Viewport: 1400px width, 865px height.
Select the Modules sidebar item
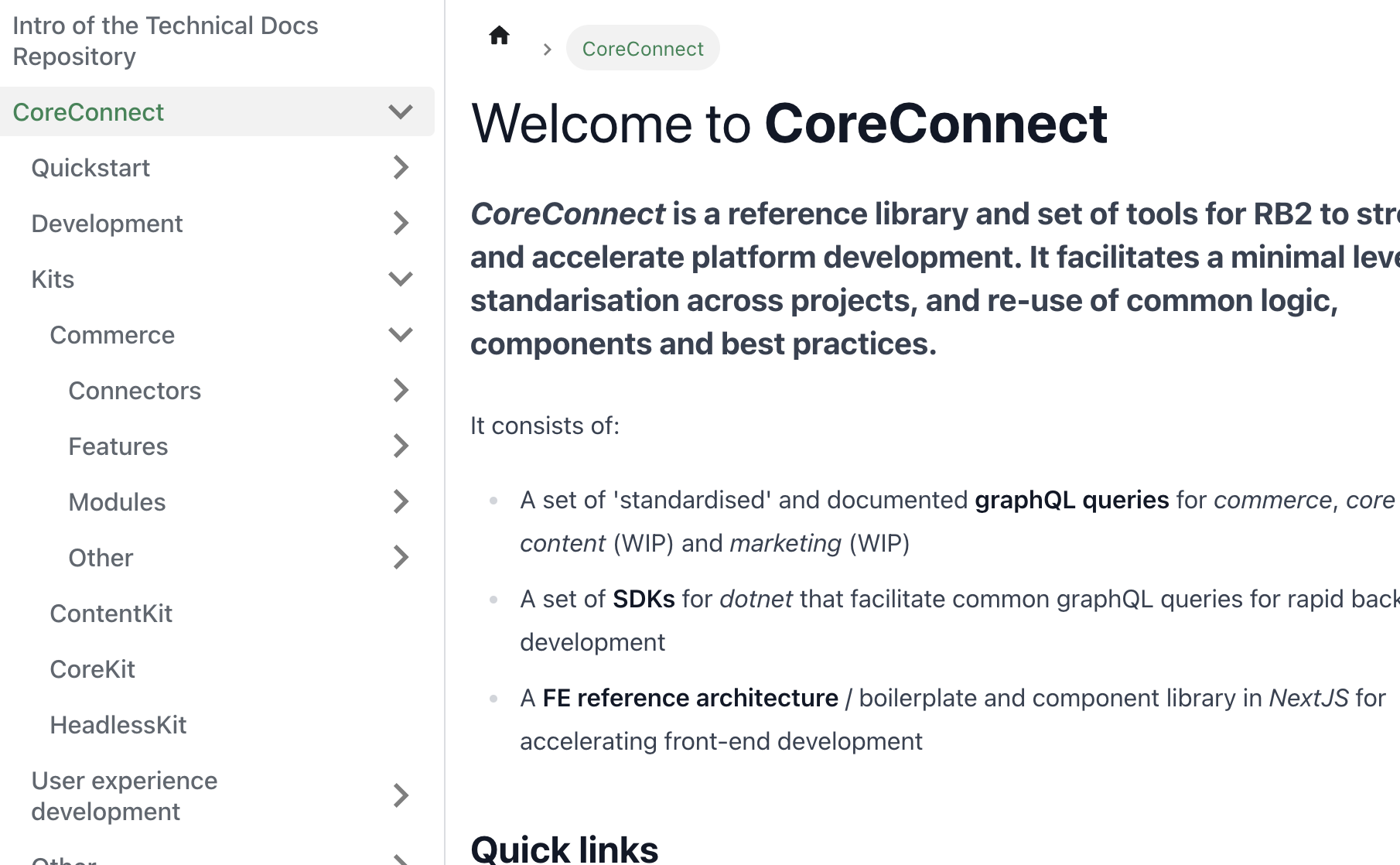tap(117, 502)
